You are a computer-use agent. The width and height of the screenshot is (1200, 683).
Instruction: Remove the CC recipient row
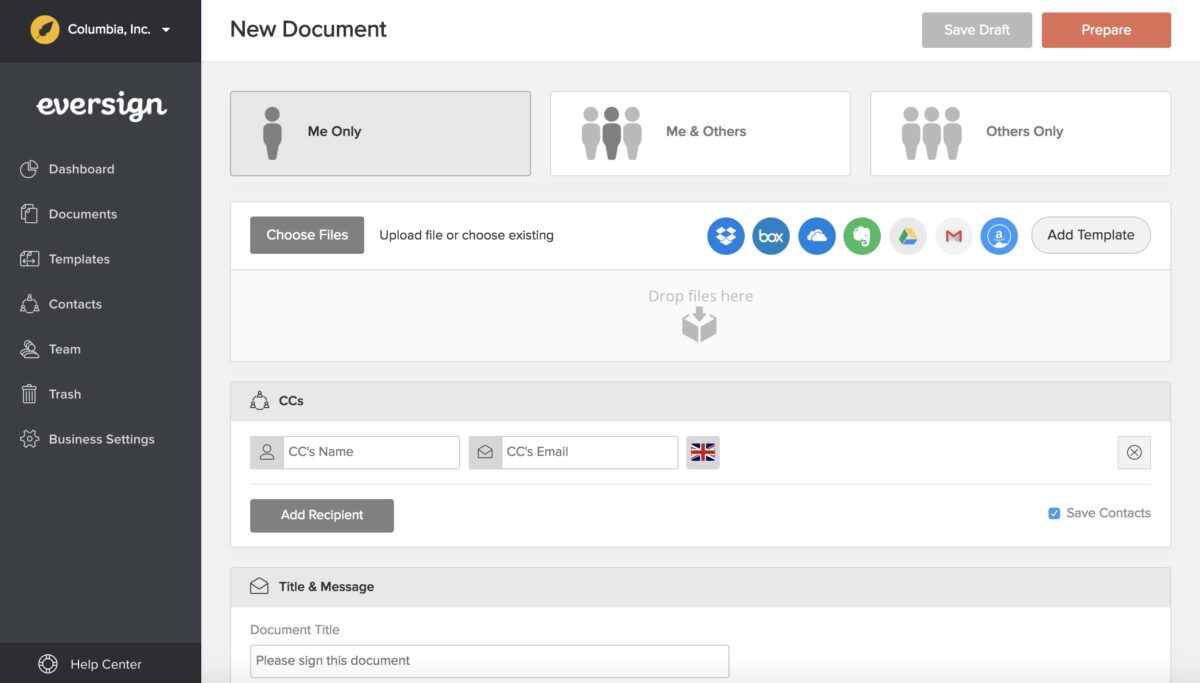pyautogui.click(x=1134, y=452)
